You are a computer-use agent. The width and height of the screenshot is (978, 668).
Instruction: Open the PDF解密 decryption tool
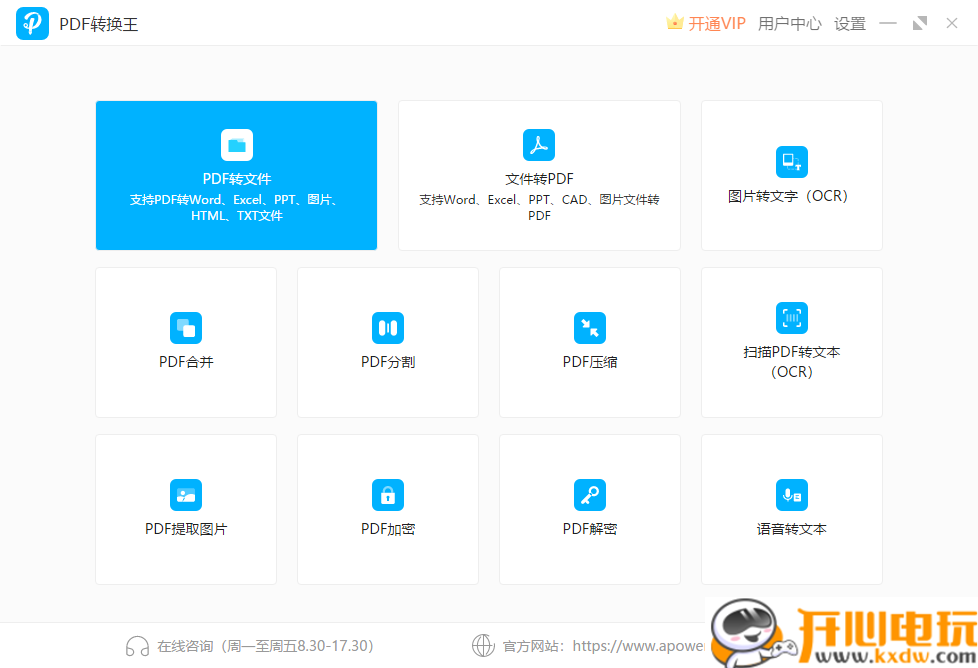pos(589,509)
